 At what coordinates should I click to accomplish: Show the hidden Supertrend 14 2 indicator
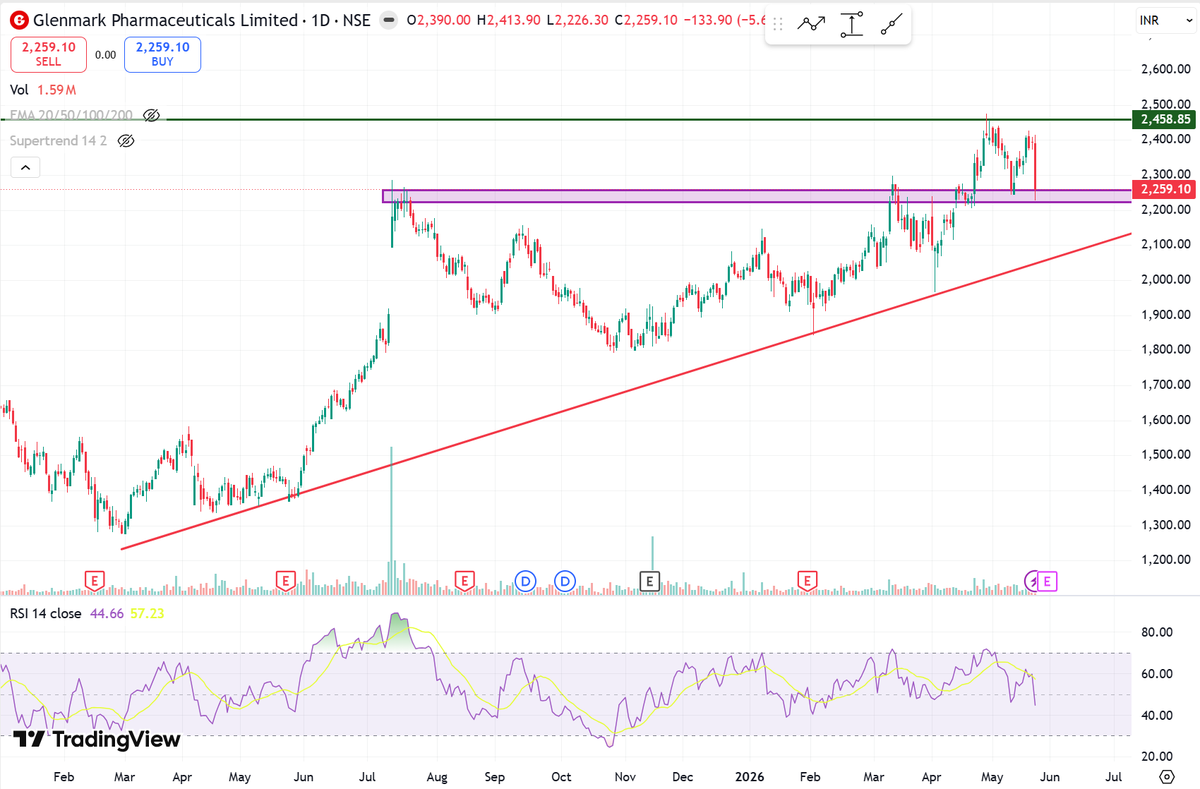[126, 141]
